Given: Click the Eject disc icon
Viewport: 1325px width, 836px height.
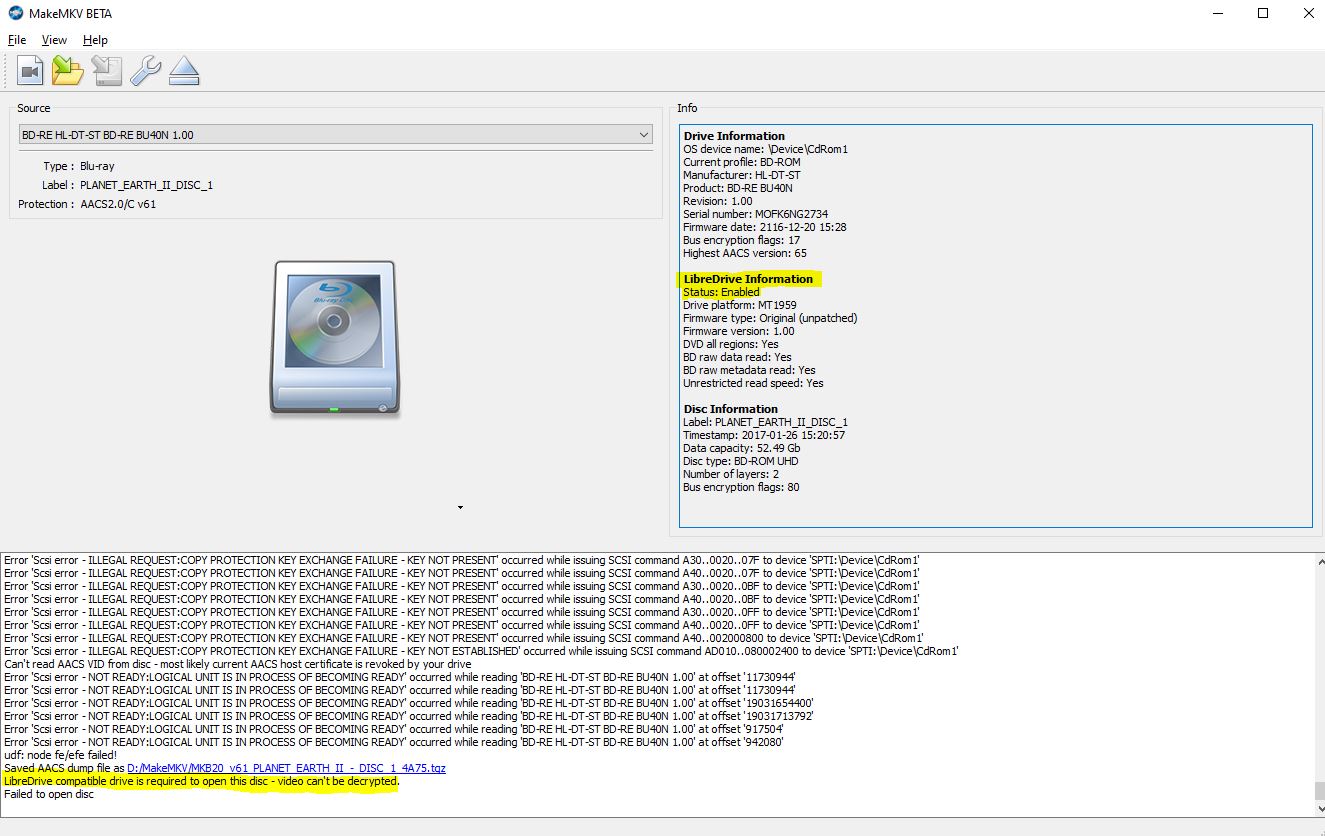Looking at the screenshot, I should coord(184,71).
